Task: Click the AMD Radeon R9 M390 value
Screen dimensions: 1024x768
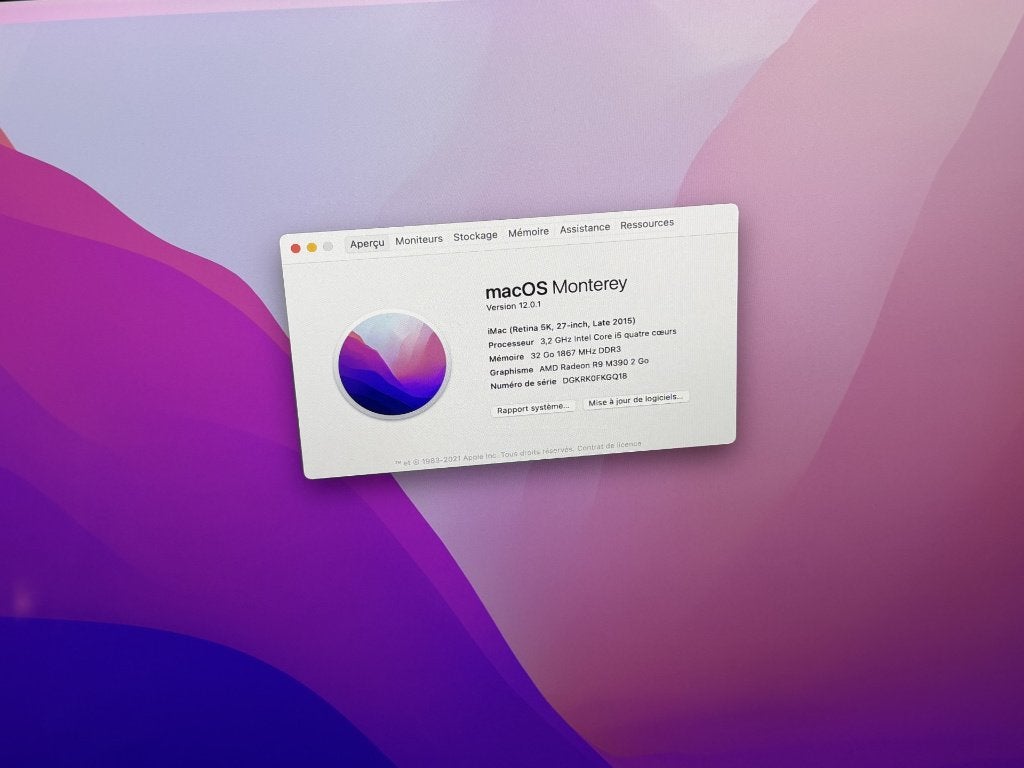Action: pyautogui.click(x=594, y=364)
